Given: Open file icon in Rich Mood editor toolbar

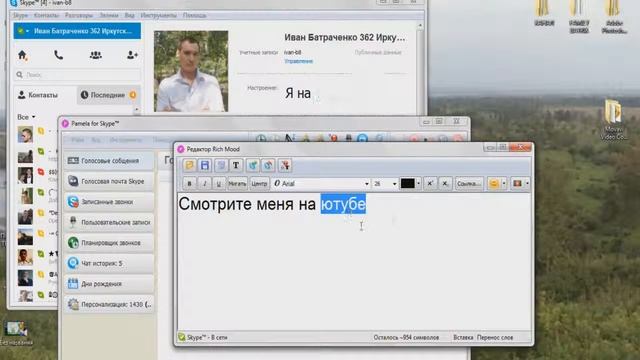Looking at the screenshot, I should click(x=189, y=165).
